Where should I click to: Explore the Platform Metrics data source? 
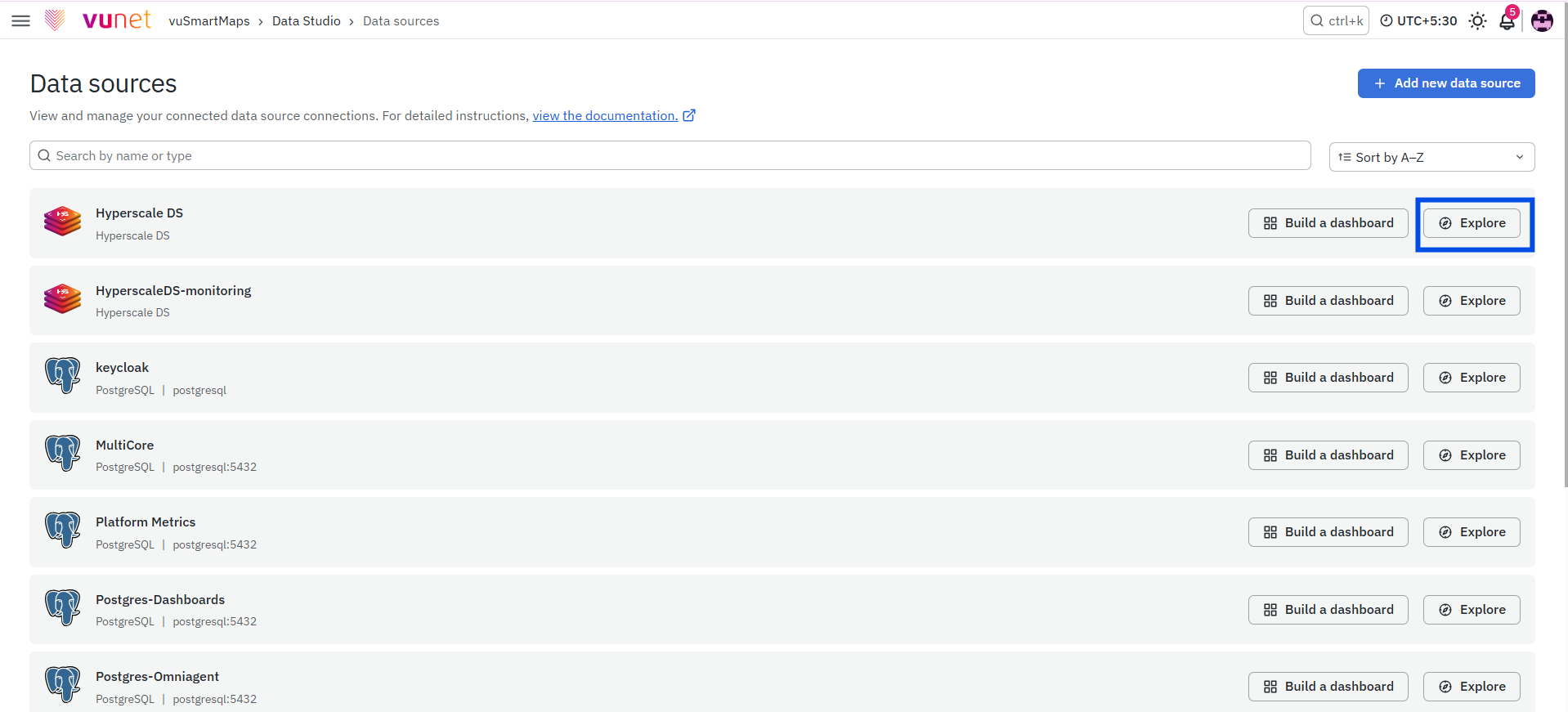[1472, 532]
